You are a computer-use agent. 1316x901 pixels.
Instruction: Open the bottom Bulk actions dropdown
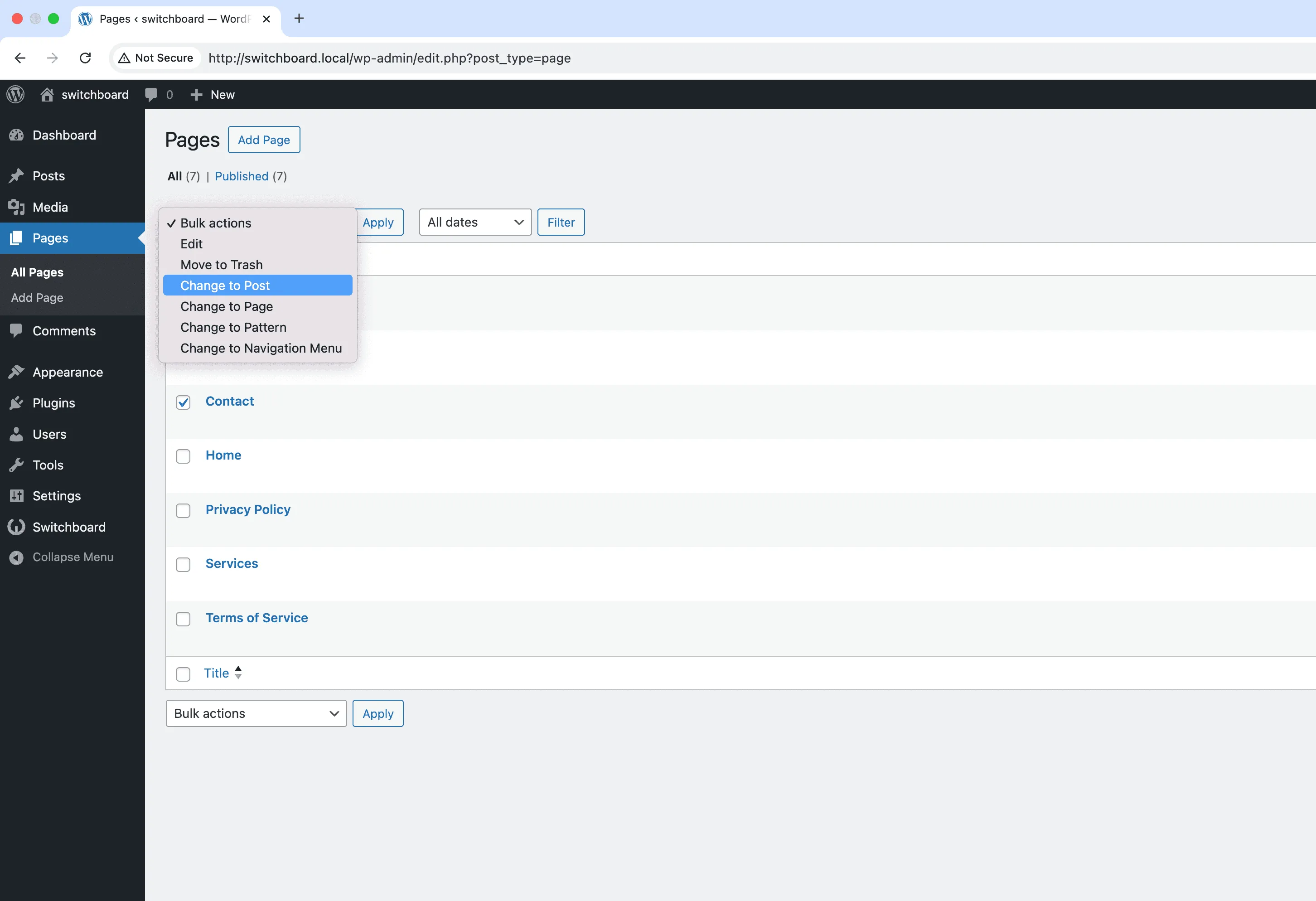coord(256,713)
